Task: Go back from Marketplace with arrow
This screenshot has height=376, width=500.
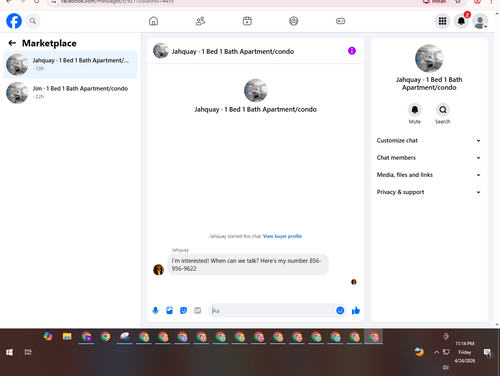Action: point(12,43)
